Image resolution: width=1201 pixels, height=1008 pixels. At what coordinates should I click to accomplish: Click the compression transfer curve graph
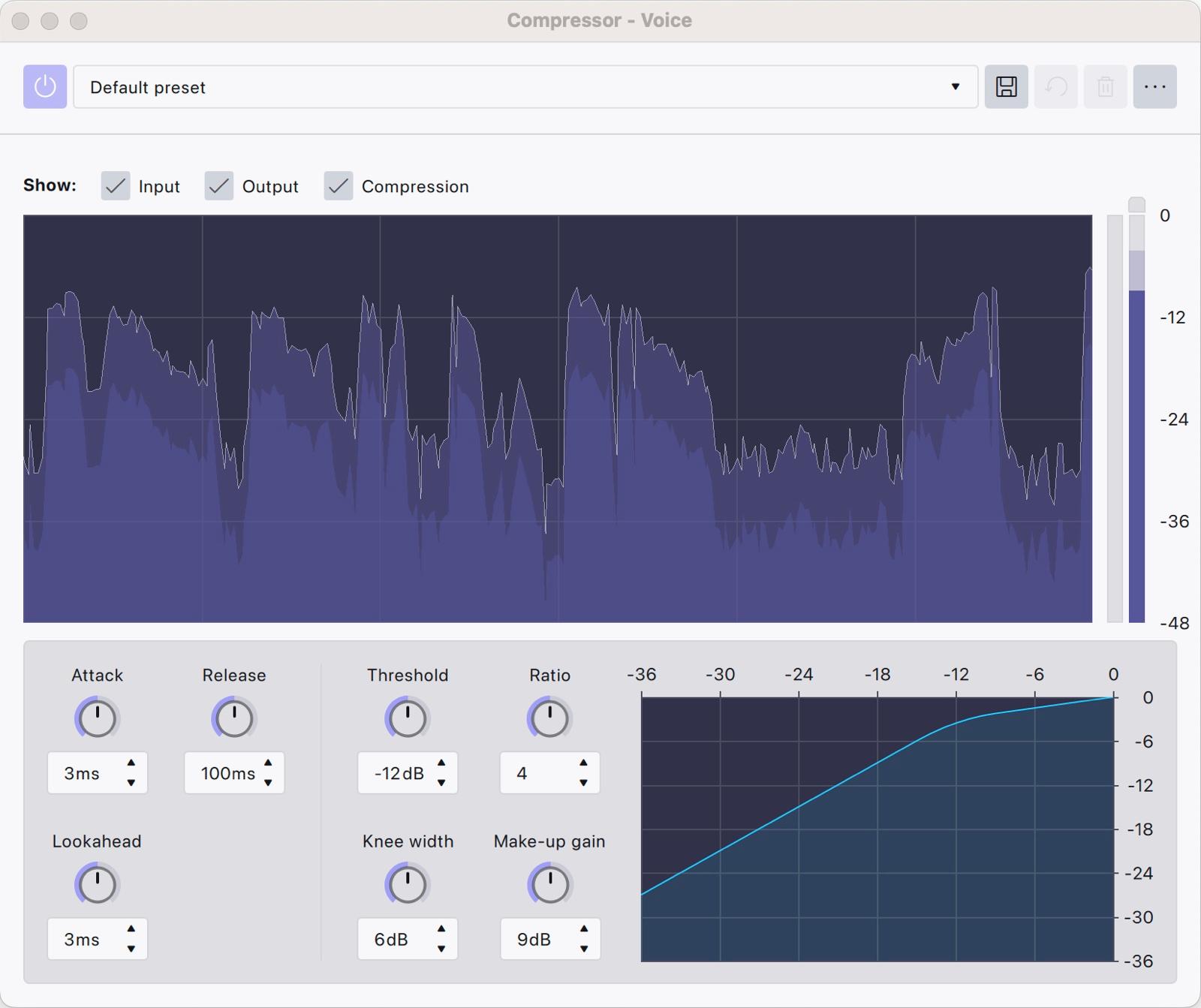pos(877,829)
